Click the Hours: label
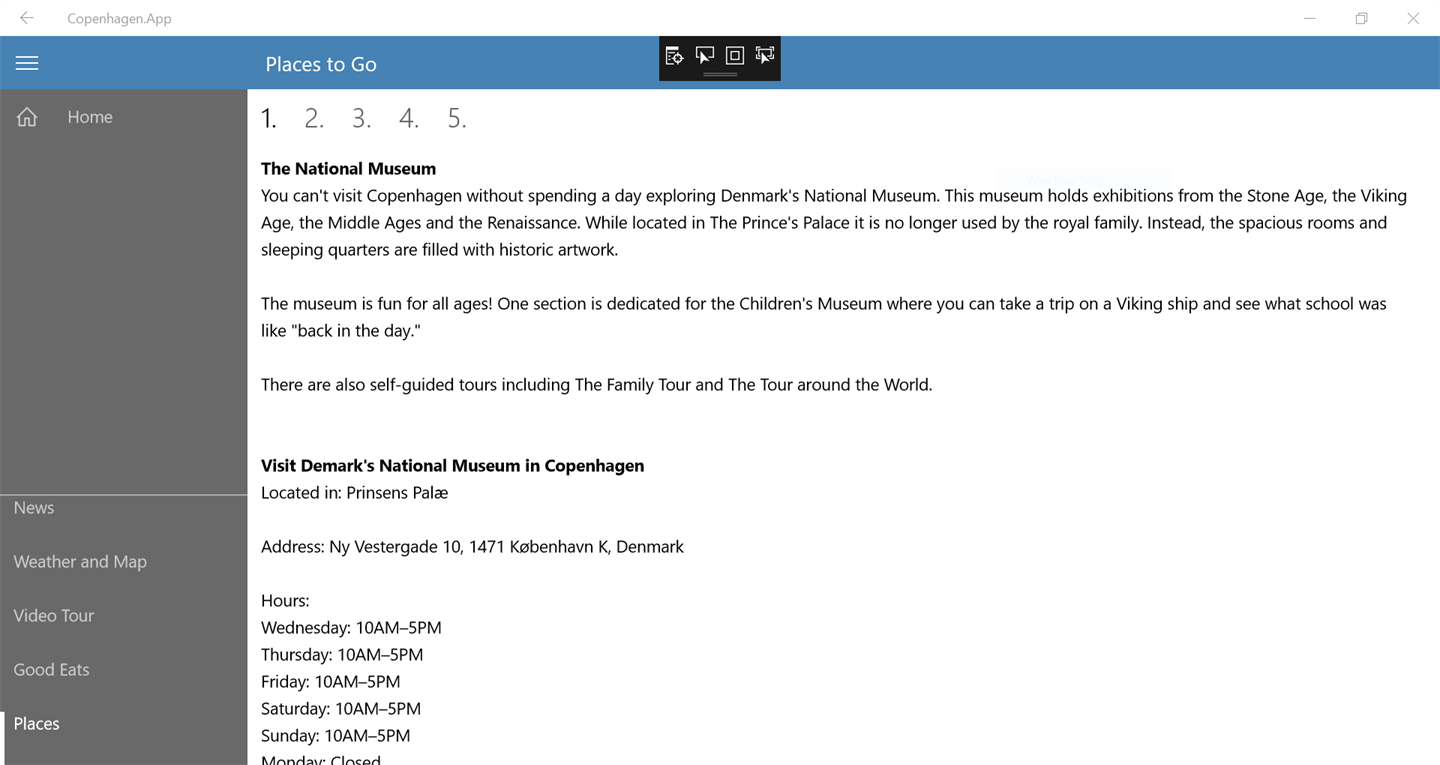1440x765 pixels. [x=286, y=601]
